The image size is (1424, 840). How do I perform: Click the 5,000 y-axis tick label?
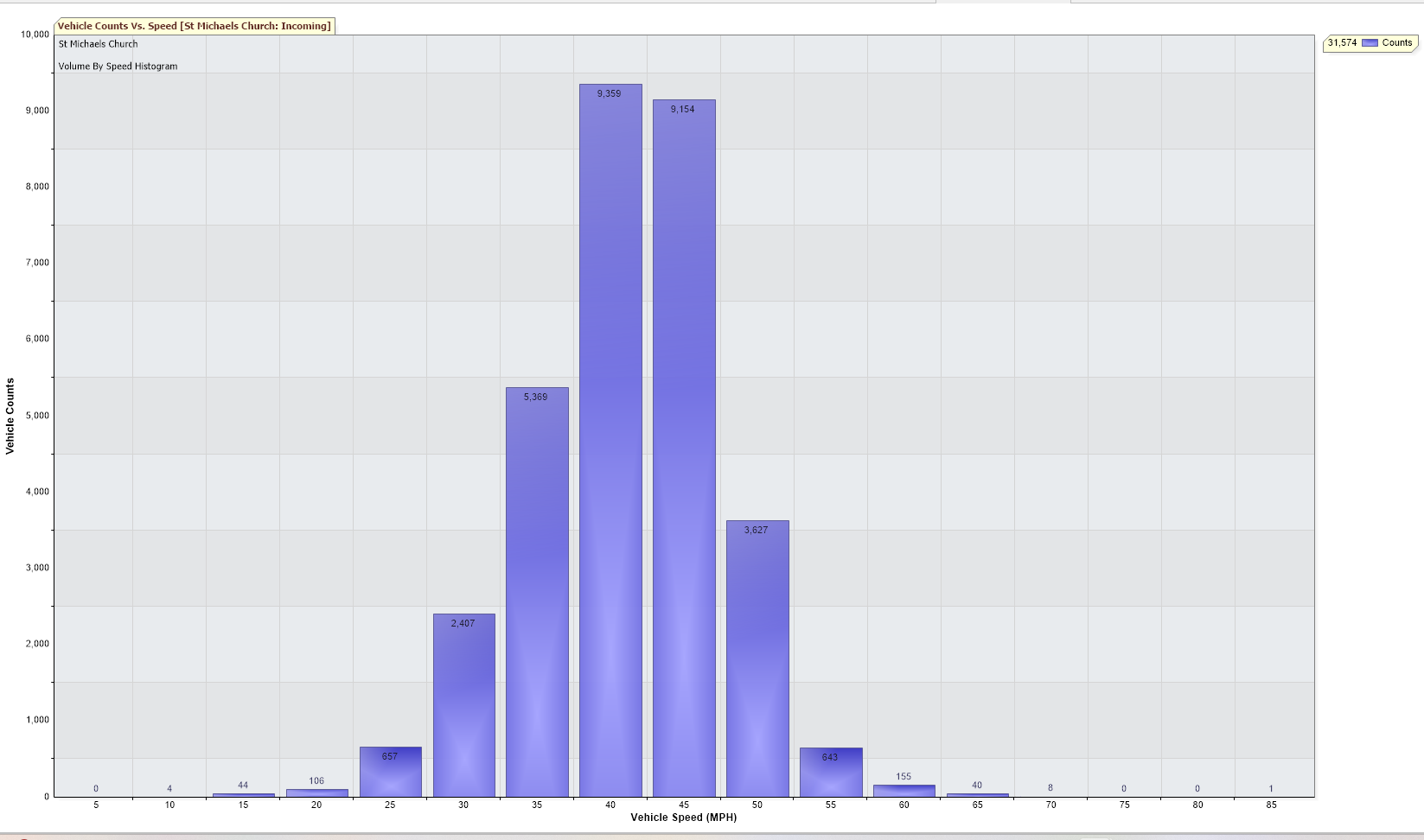click(37, 416)
